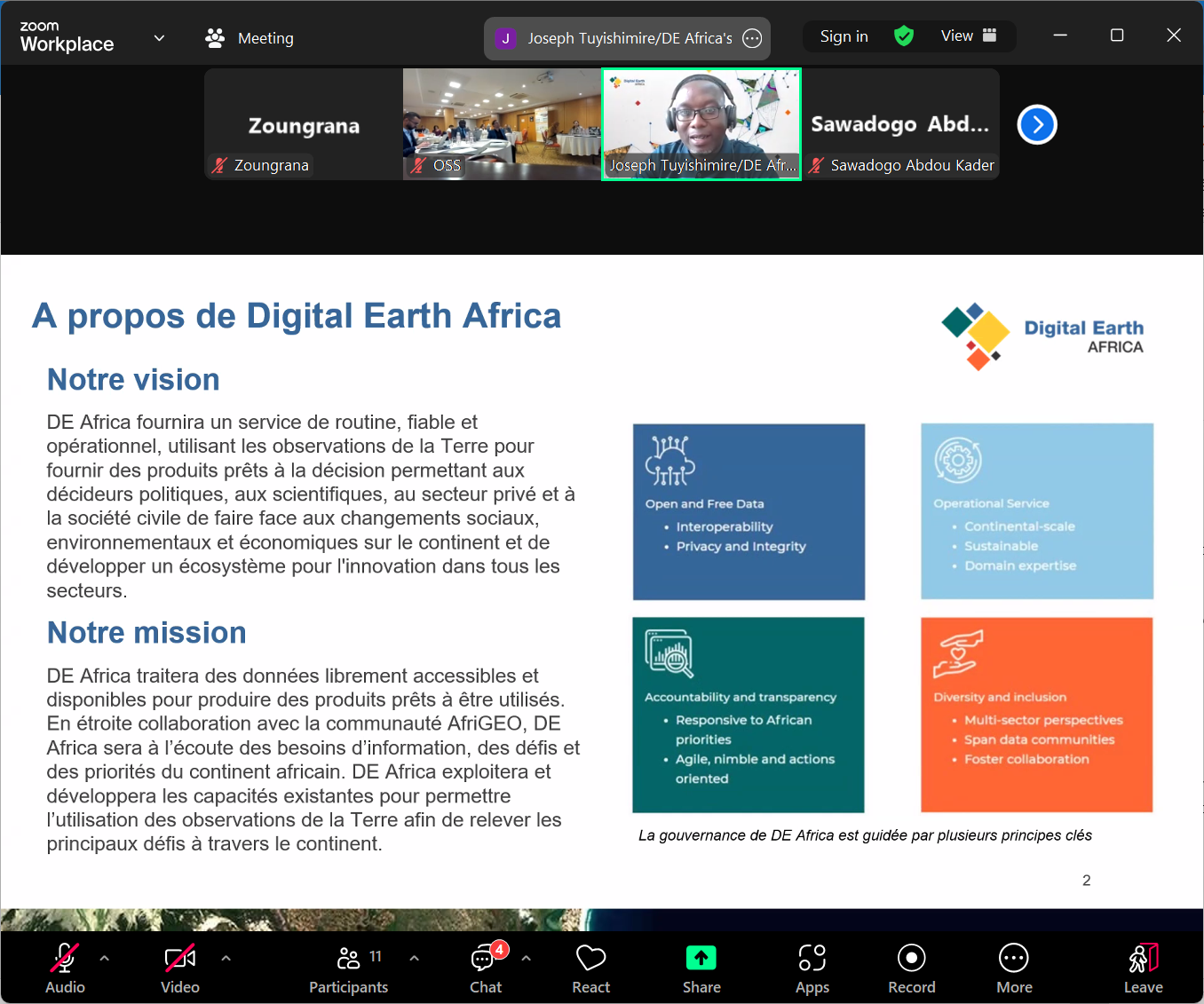The width and height of the screenshot is (1204, 1004).
Task: Click the Sign in button
Action: [x=844, y=36]
